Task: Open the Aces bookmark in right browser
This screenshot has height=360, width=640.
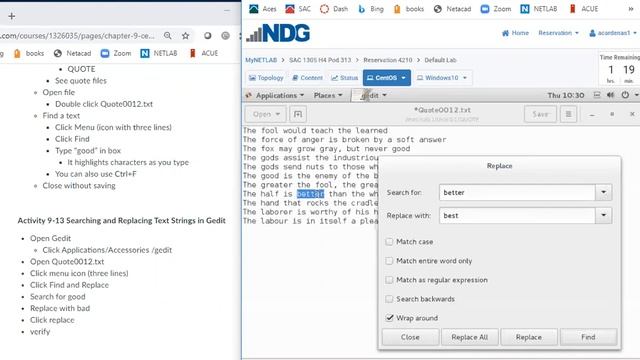Action: click(263, 9)
